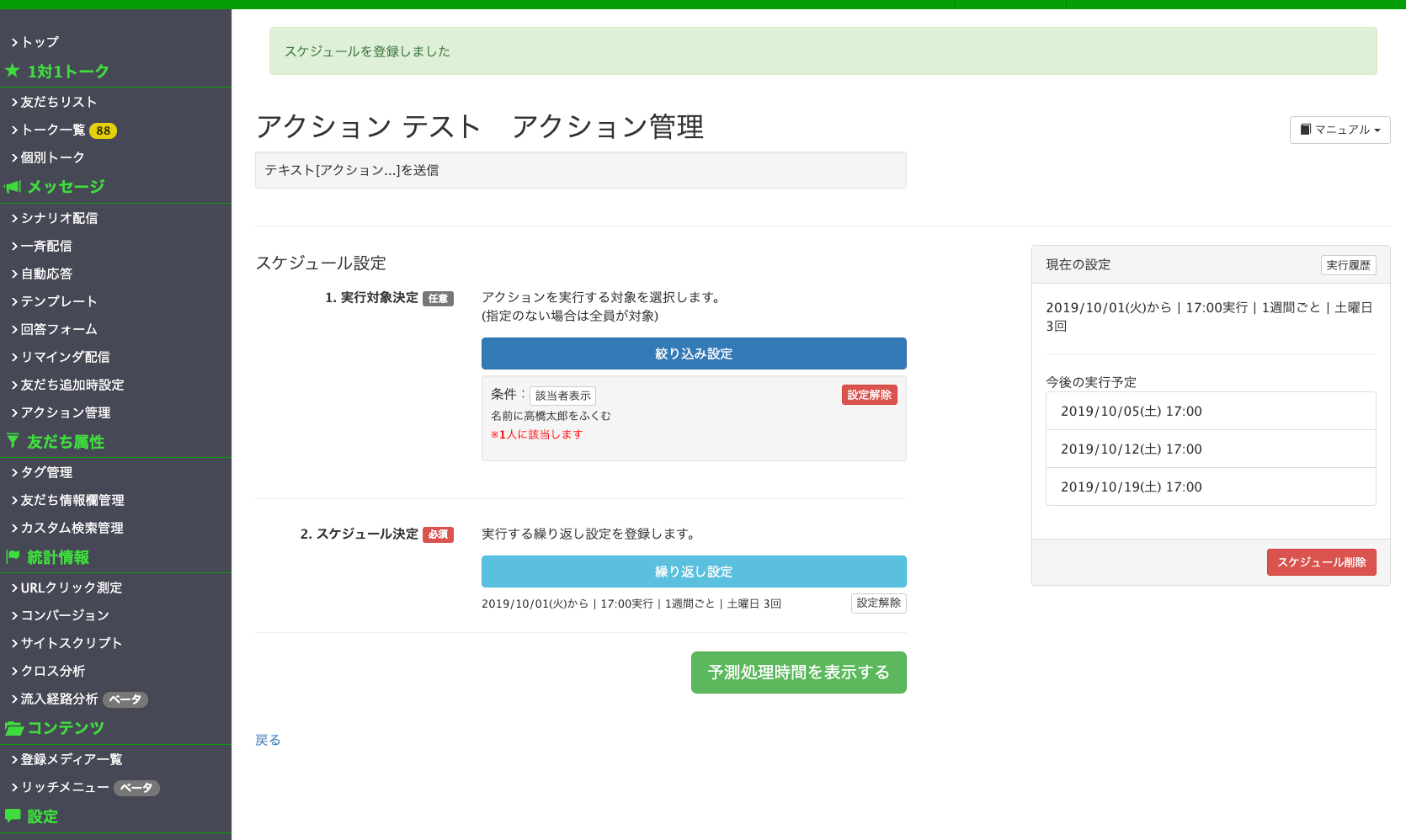Click the 戻る link
Image resolution: width=1406 pixels, height=840 pixels.
pyautogui.click(x=268, y=740)
